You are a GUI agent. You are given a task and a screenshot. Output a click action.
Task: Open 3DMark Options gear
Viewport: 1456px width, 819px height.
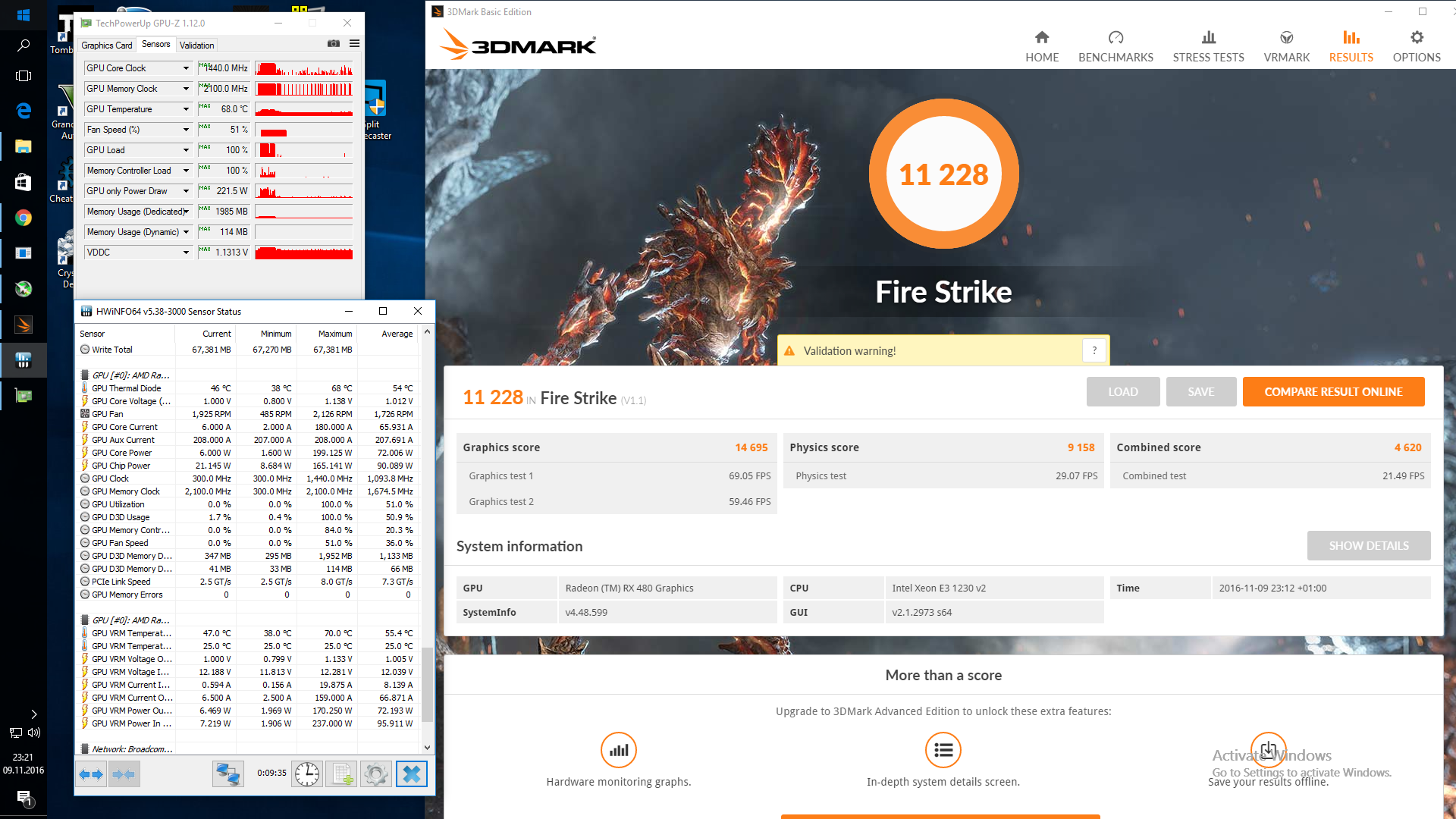(1416, 45)
